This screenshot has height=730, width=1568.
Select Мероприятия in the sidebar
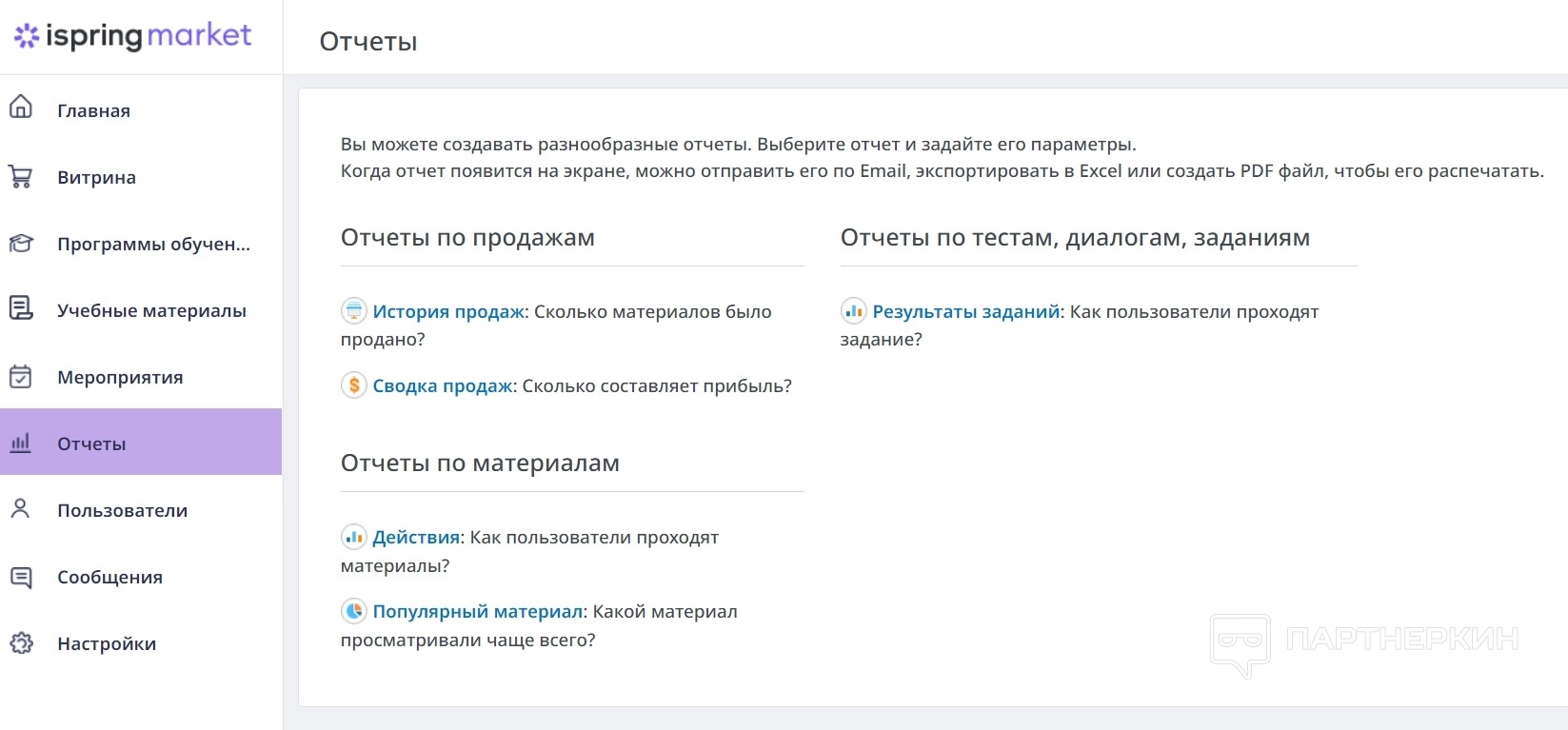pyautogui.click(x=120, y=377)
